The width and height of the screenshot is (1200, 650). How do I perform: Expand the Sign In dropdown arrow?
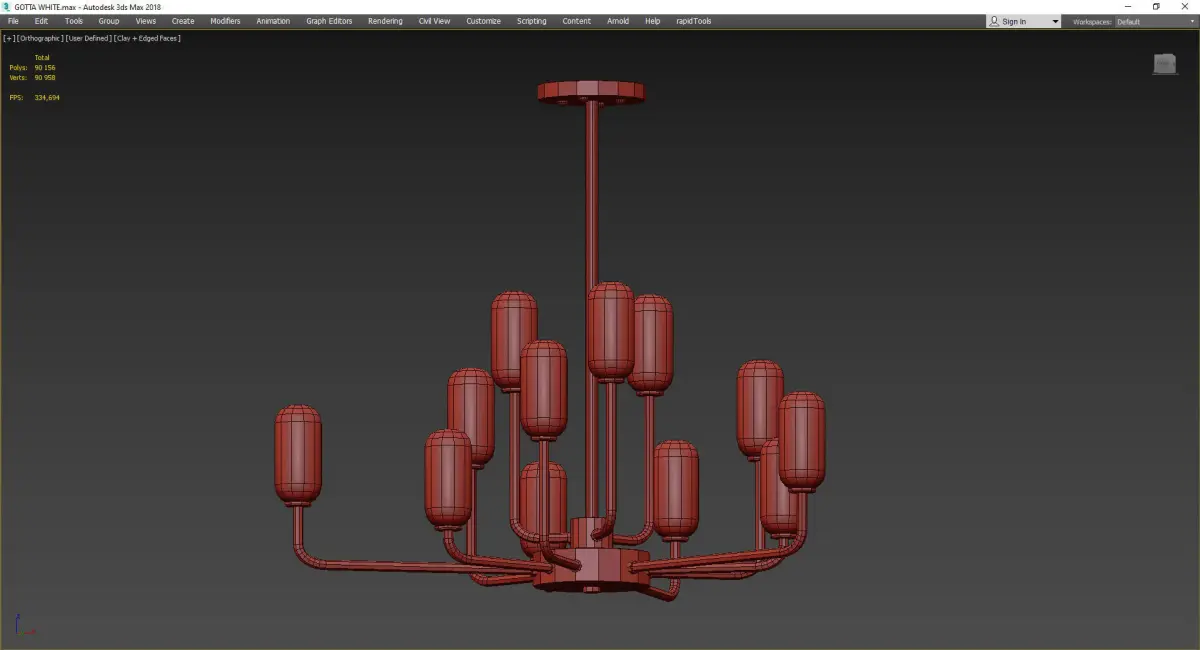click(x=1055, y=22)
